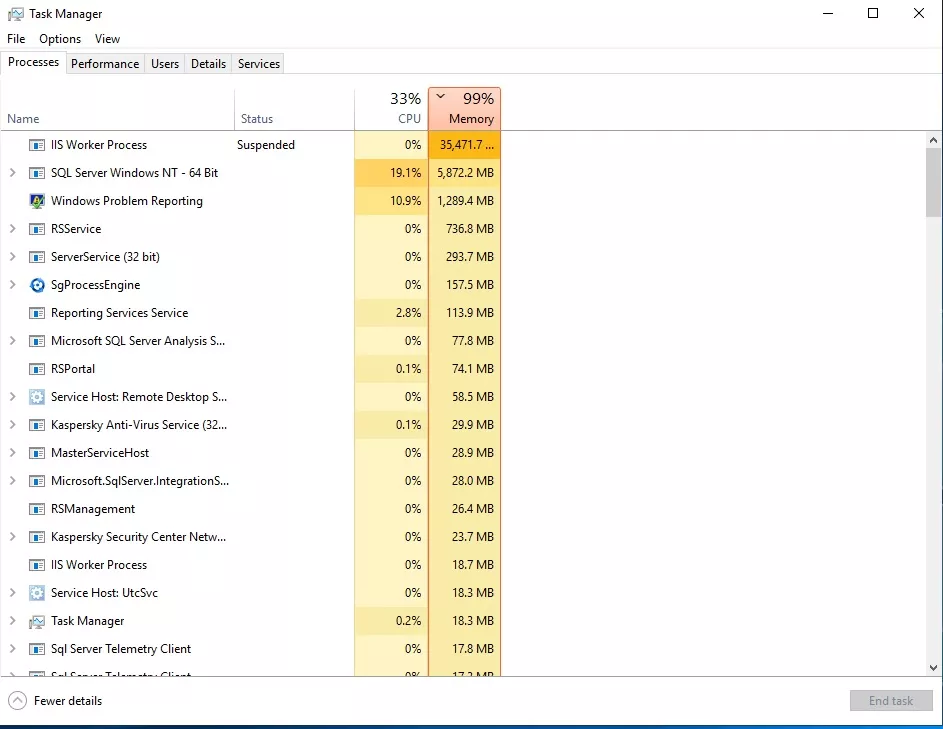Expand the Task Manager process group
This screenshot has height=729, width=943.
13,621
